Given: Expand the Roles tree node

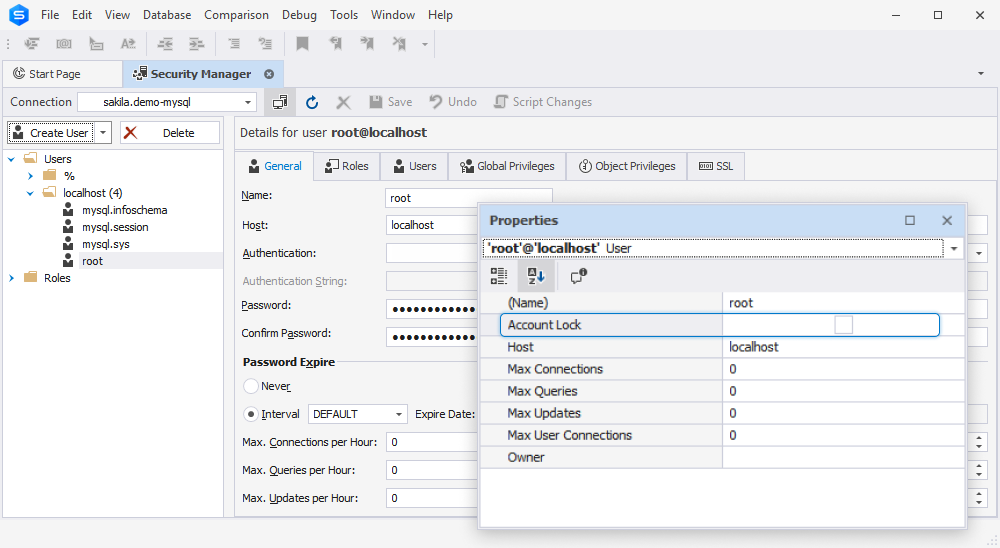Looking at the screenshot, I should 11,278.
